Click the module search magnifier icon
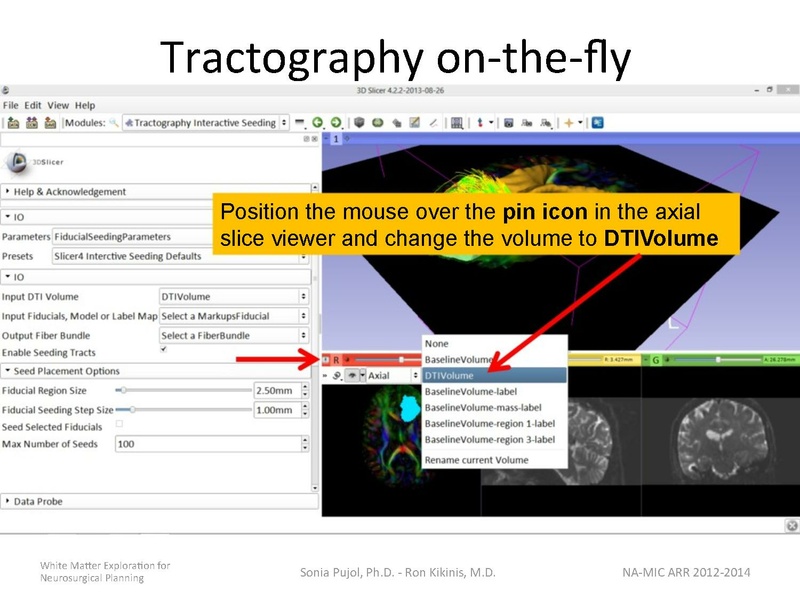Screen dimensions: 800x600 (114, 122)
